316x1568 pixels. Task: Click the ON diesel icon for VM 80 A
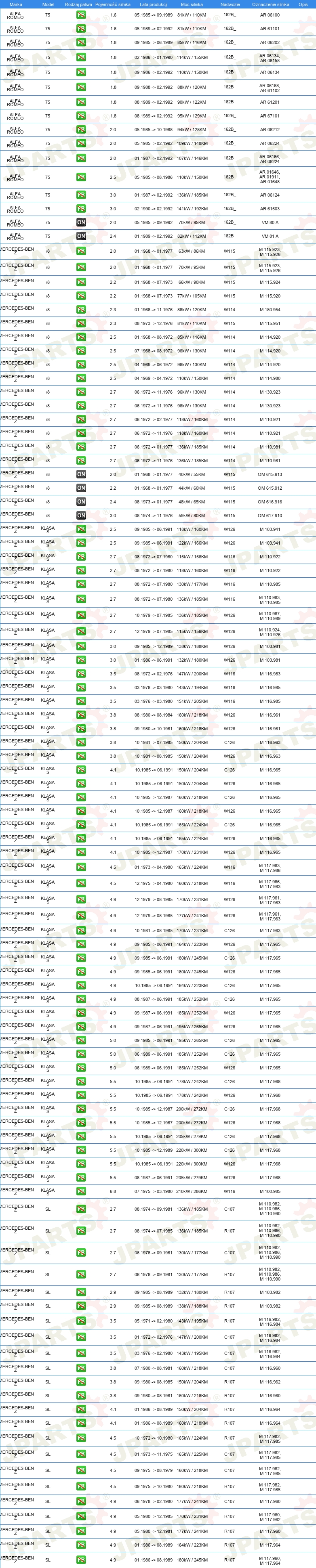[x=81, y=223]
